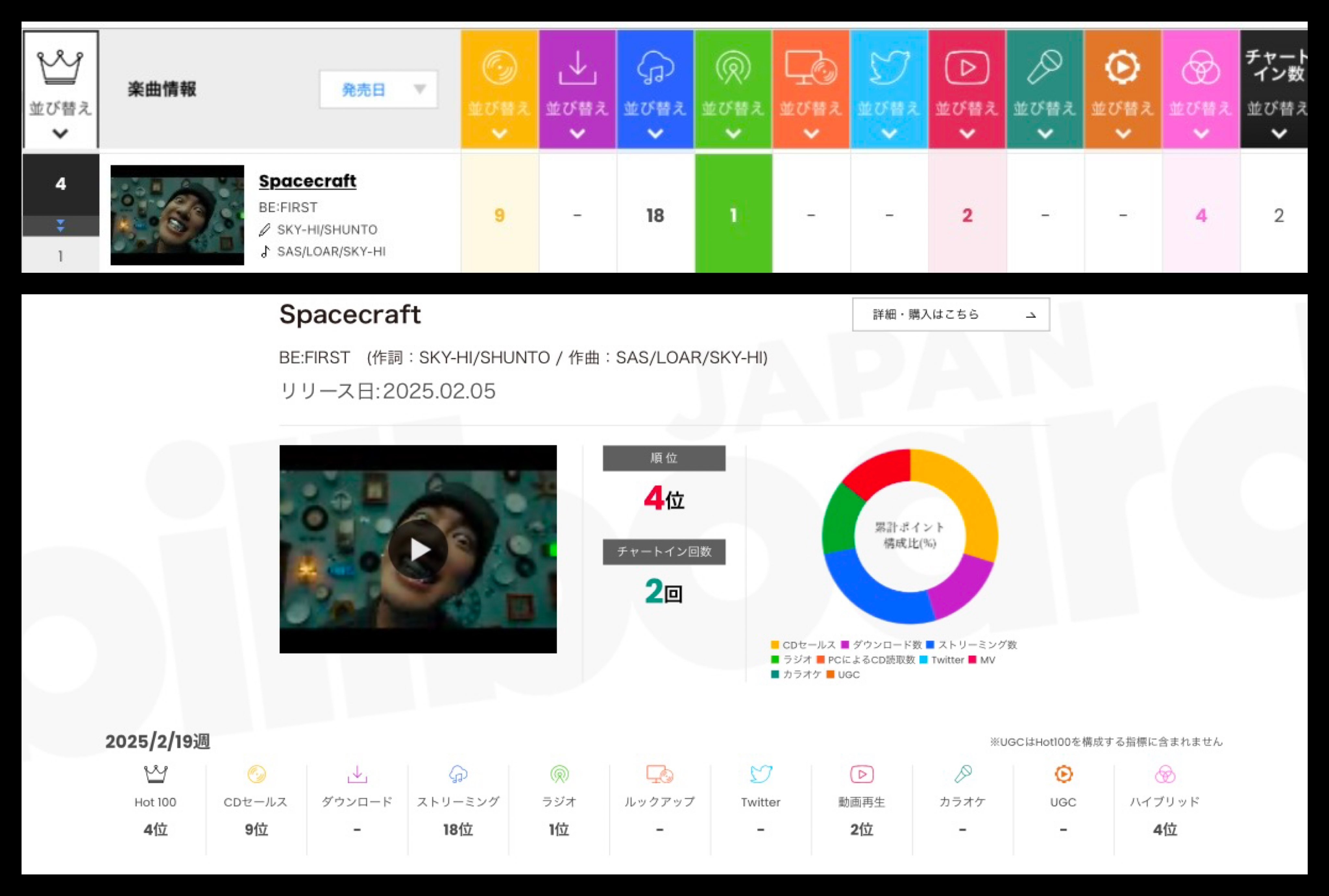Click the カラオケ microphone icon in weekly stats
1329x896 pixels.
(963, 774)
